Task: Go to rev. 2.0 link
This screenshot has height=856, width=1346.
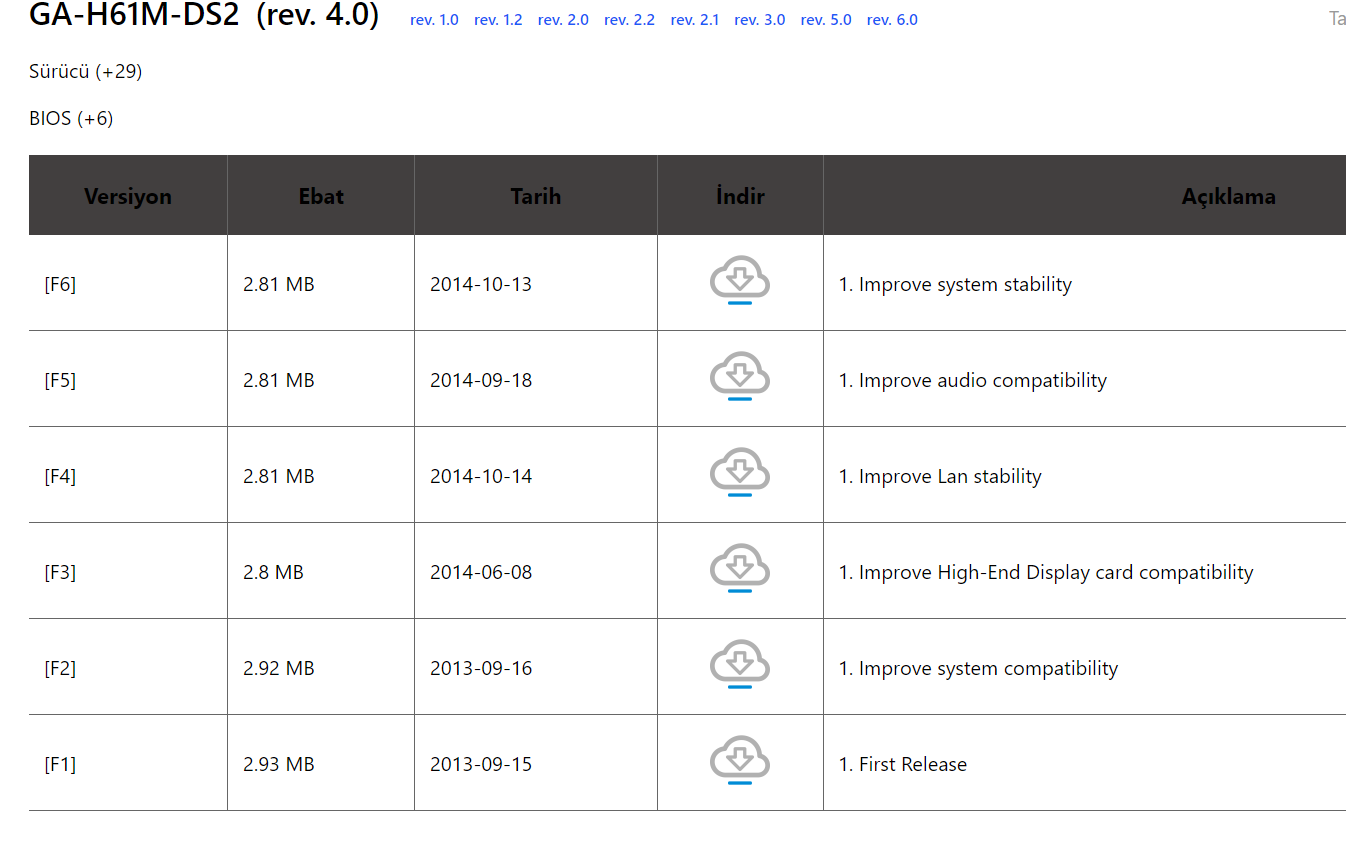Action: pyautogui.click(x=563, y=20)
